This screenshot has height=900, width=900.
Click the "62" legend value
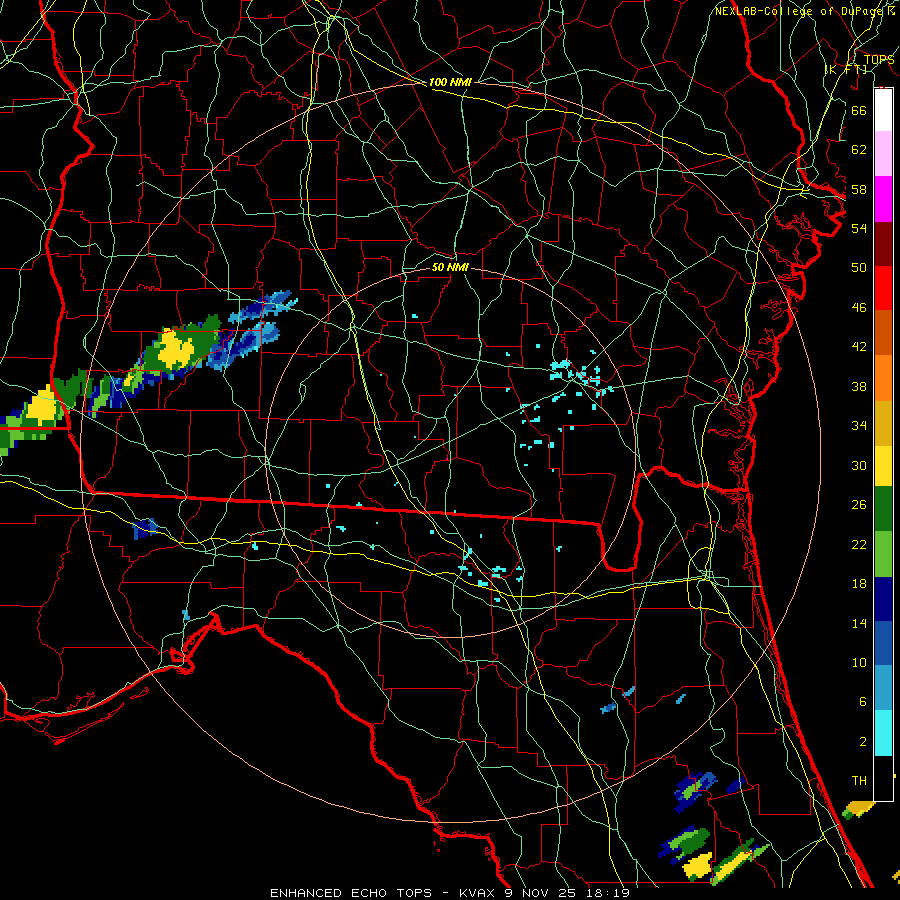coord(859,150)
